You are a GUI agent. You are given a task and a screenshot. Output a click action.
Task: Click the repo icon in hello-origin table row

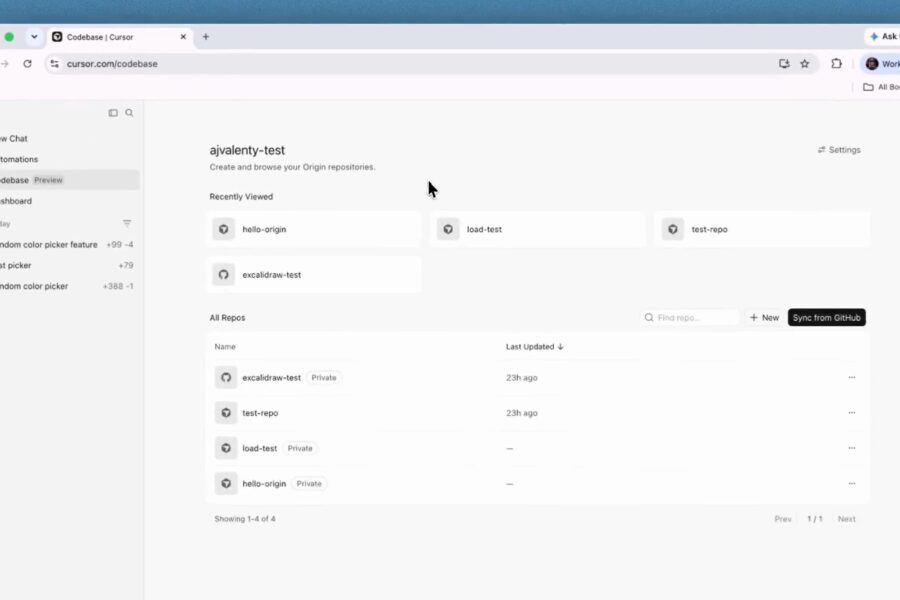tap(226, 483)
